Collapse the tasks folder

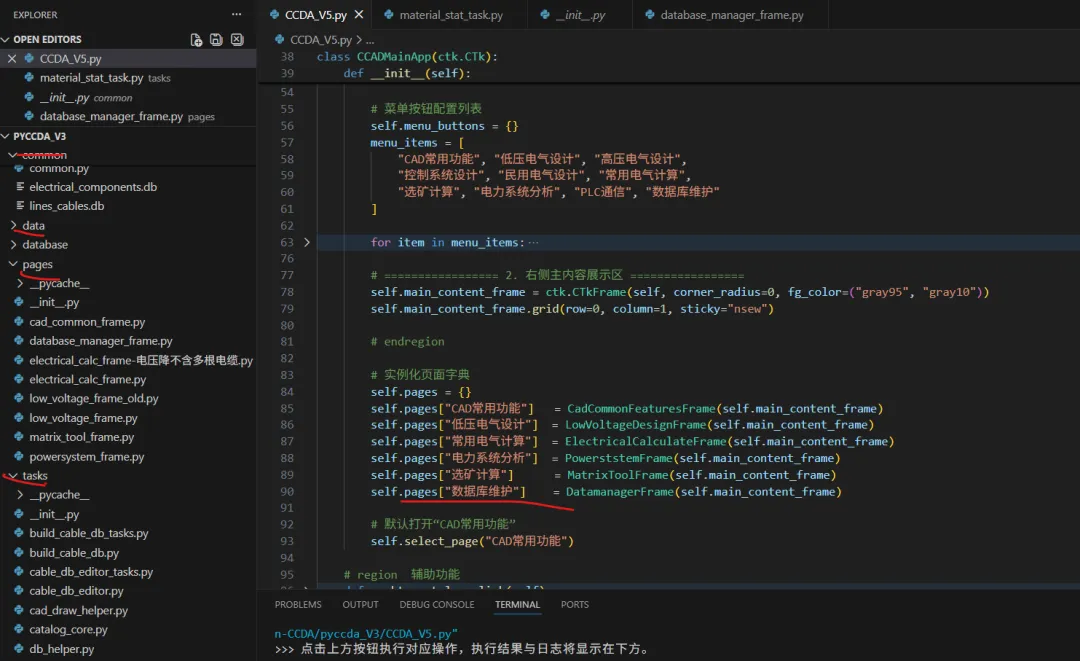tap(13, 476)
